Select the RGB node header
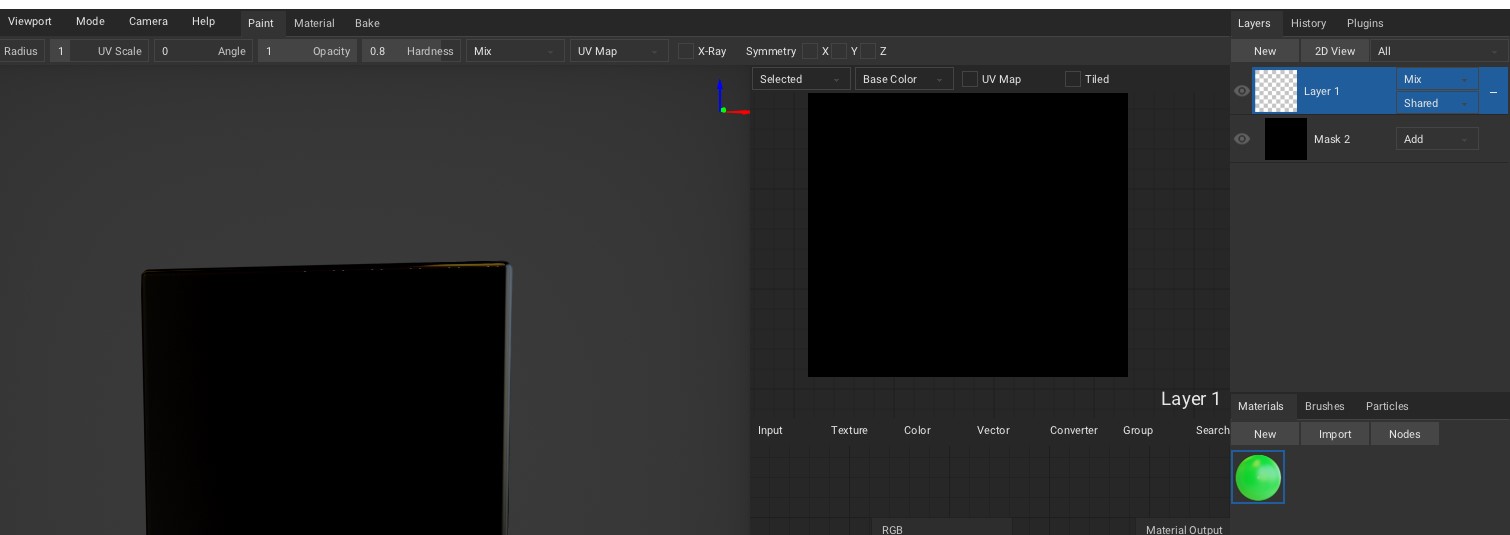Image resolution: width=1510 pixels, height=535 pixels. pyautogui.click(x=941, y=528)
